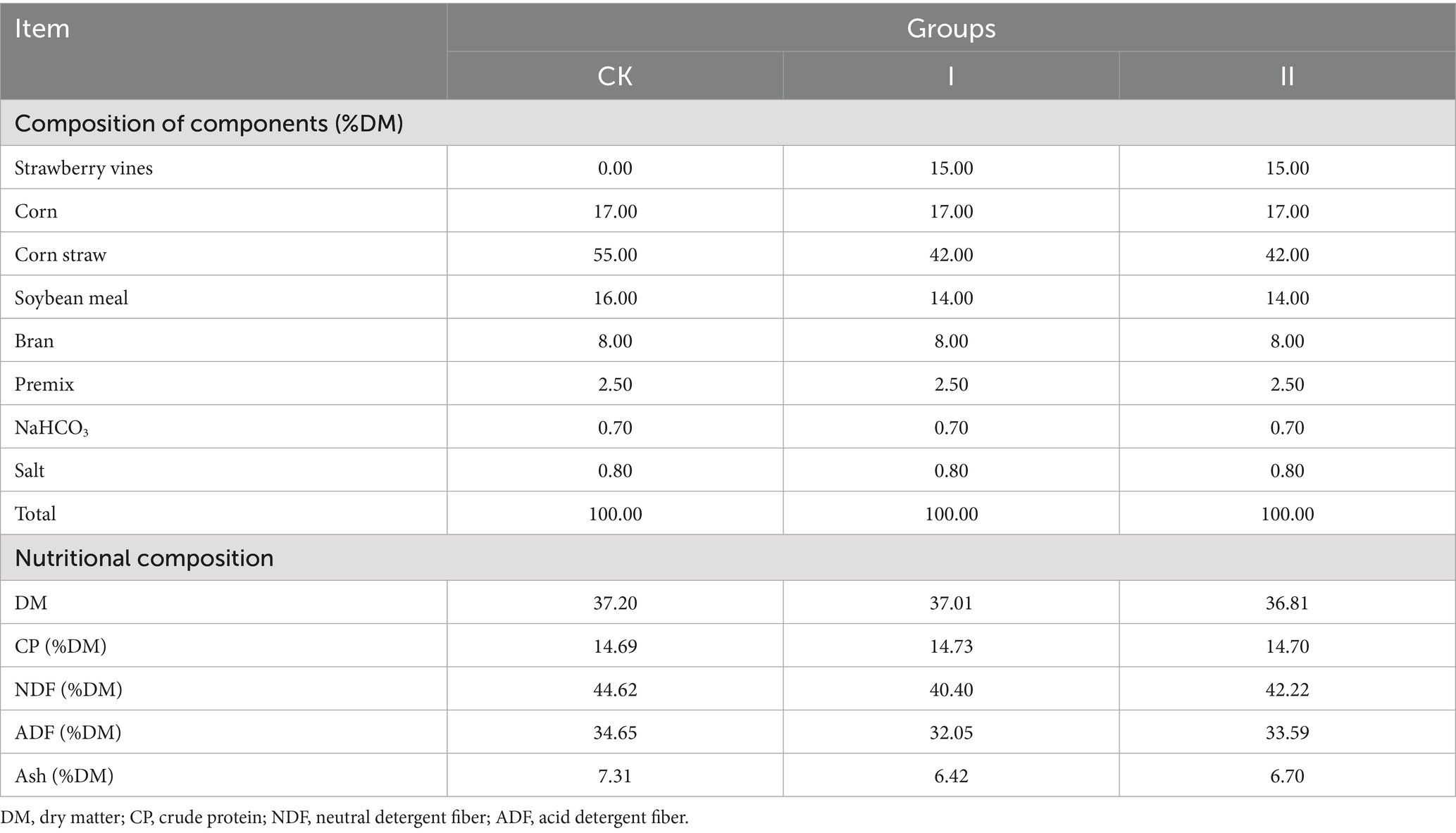Screen dimensions: 1456x833
Task: Click the 14.73 CP value cell
Action: pos(951,646)
